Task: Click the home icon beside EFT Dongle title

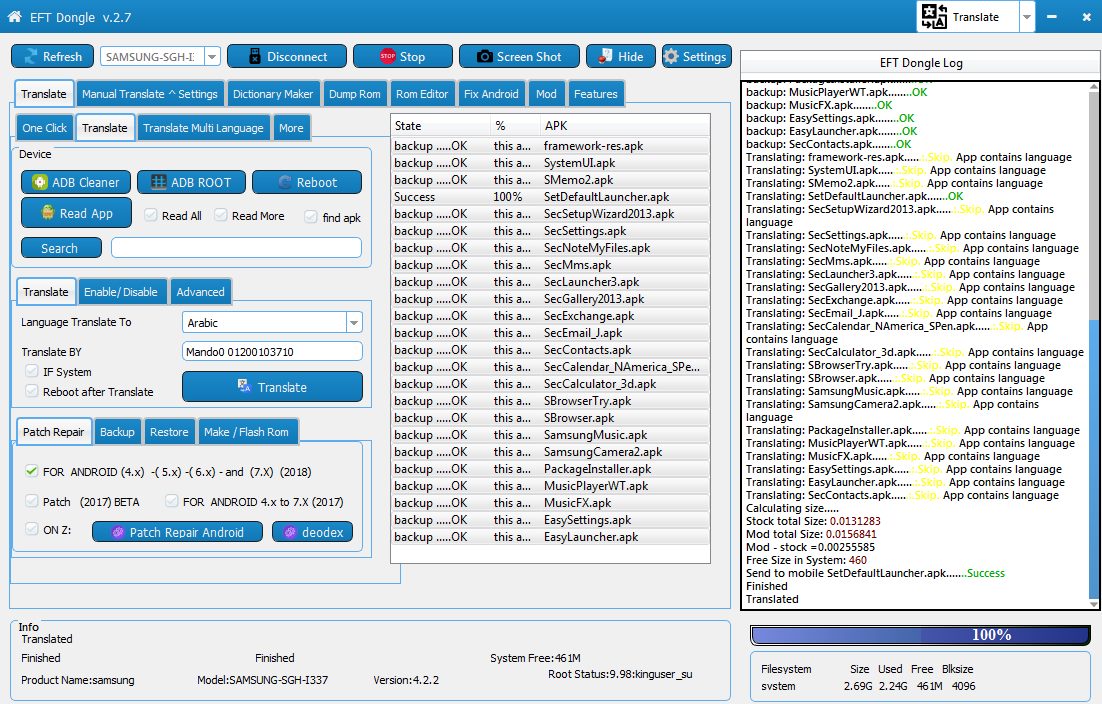Action: click(15, 16)
